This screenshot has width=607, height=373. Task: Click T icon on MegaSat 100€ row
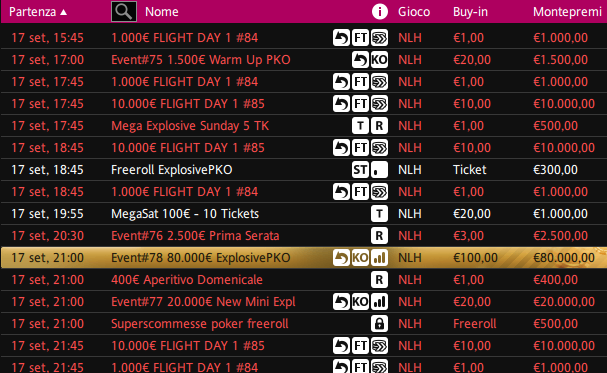tap(379, 214)
